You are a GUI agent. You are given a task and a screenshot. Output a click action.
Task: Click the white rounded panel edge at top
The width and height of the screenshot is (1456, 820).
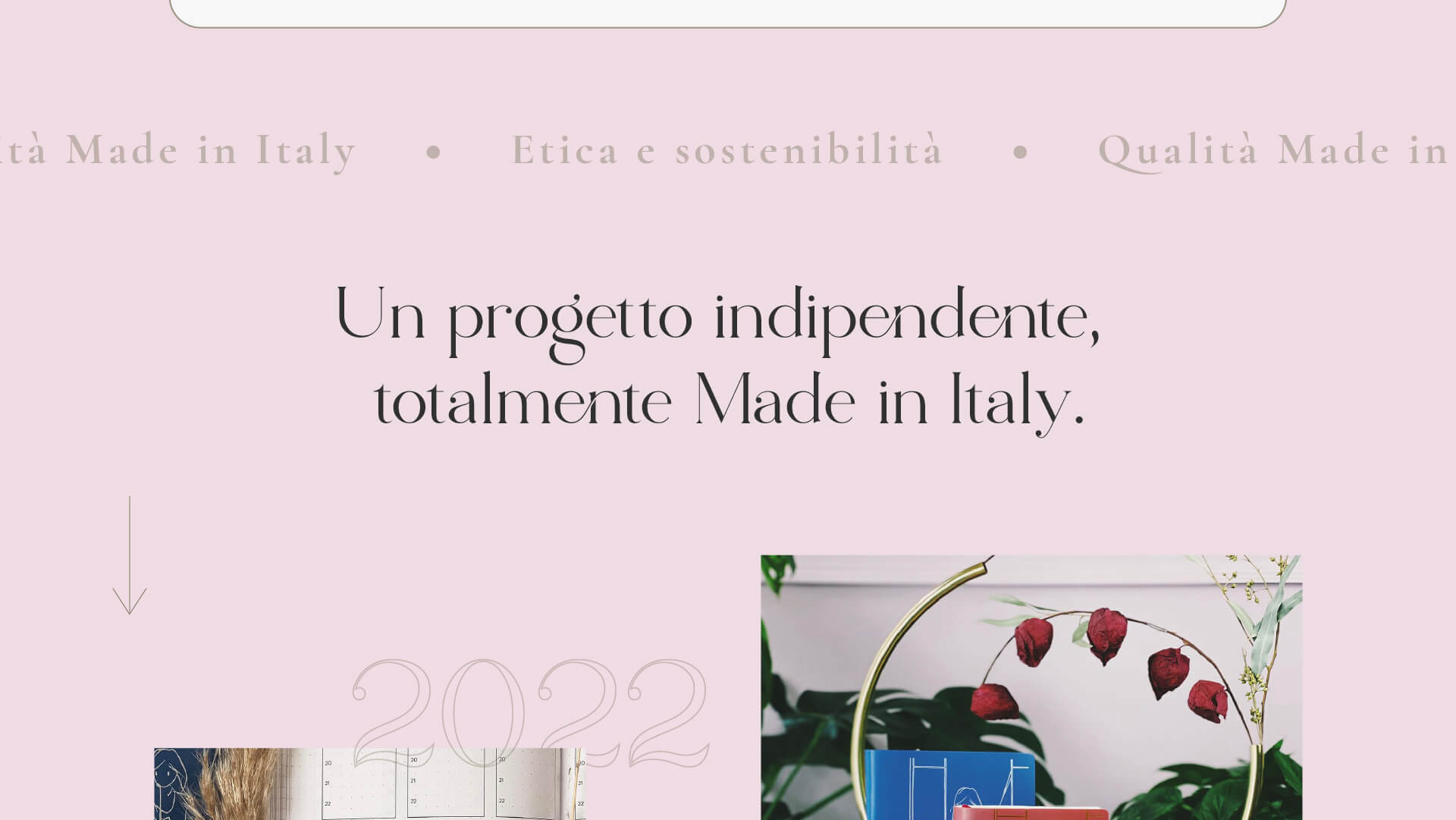tap(728, 14)
